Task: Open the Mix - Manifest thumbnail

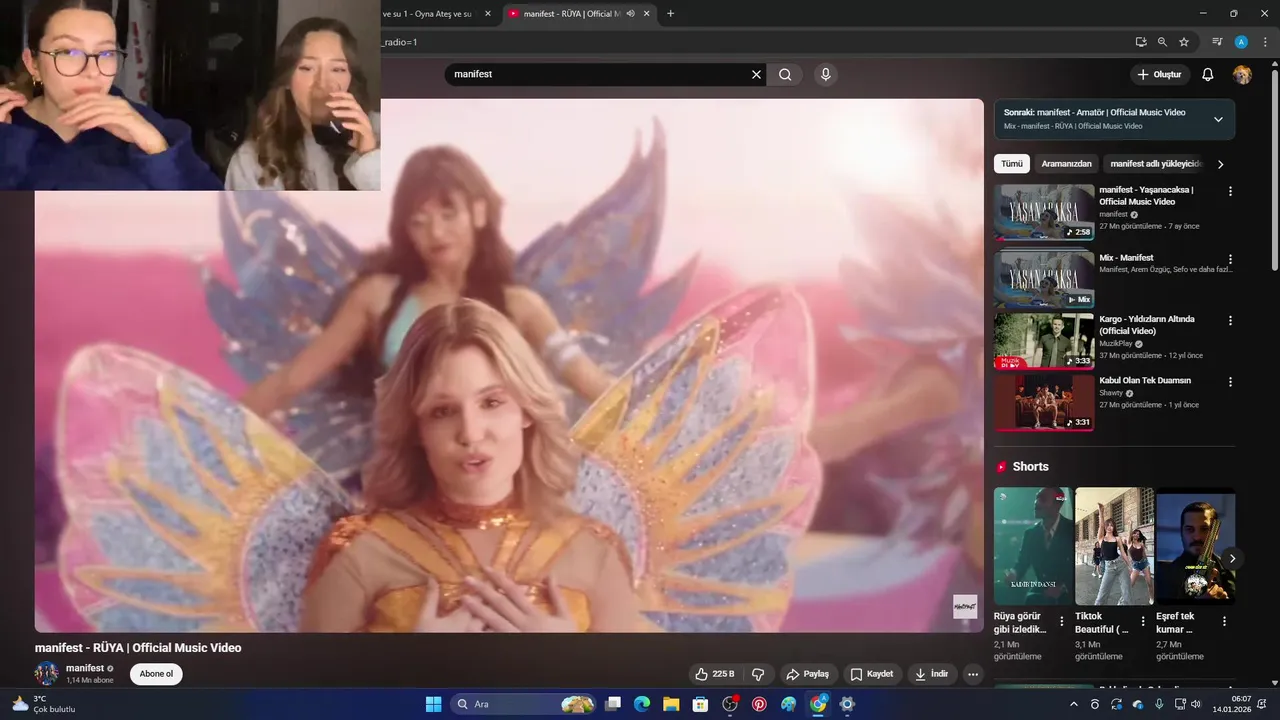Action: (x=1044, y=279)
